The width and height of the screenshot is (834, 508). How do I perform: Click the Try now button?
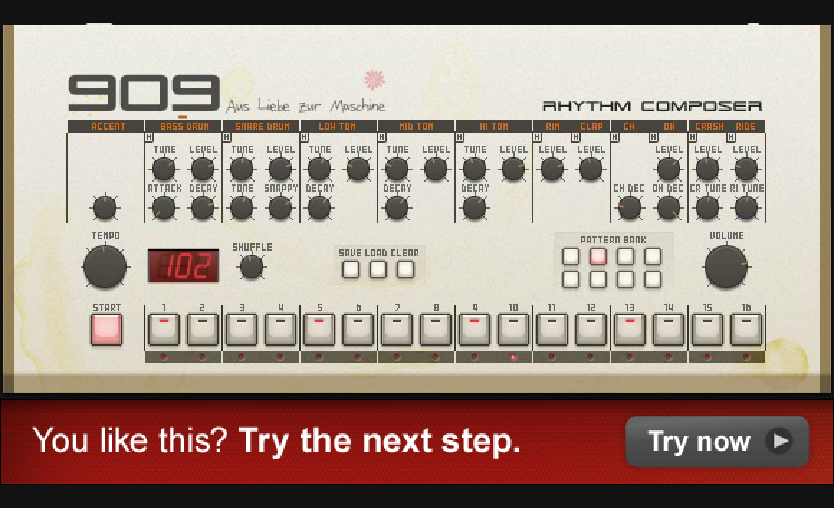[x=718, y=442]
